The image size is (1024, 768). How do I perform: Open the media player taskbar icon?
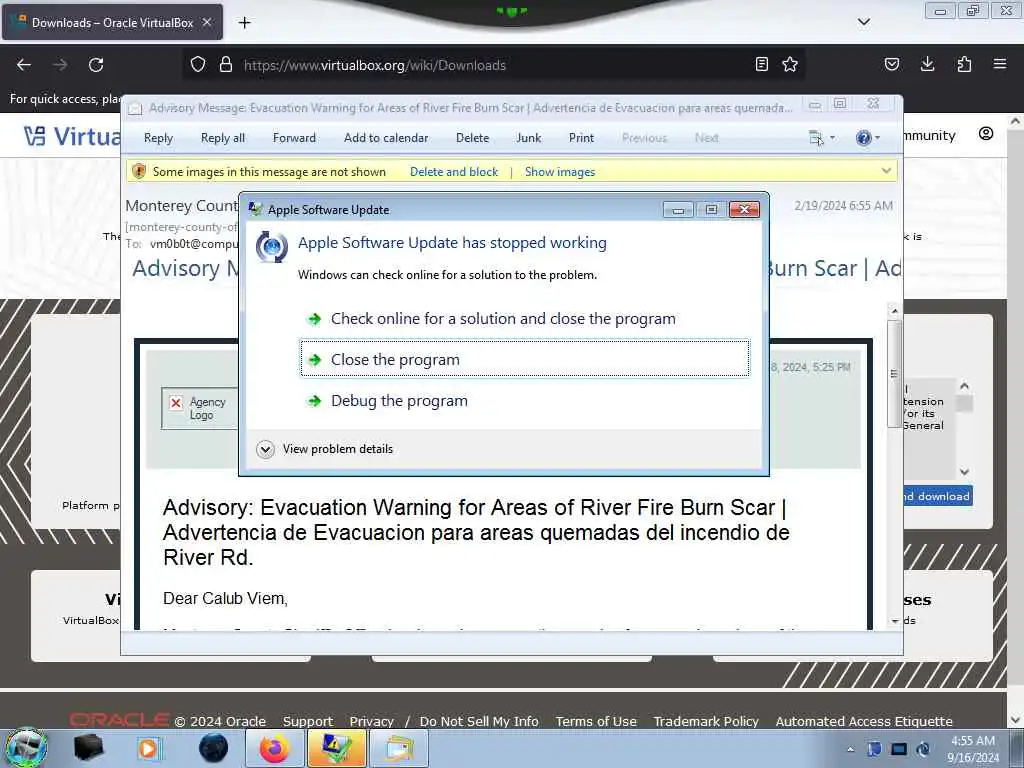click(x=148, y=748)
